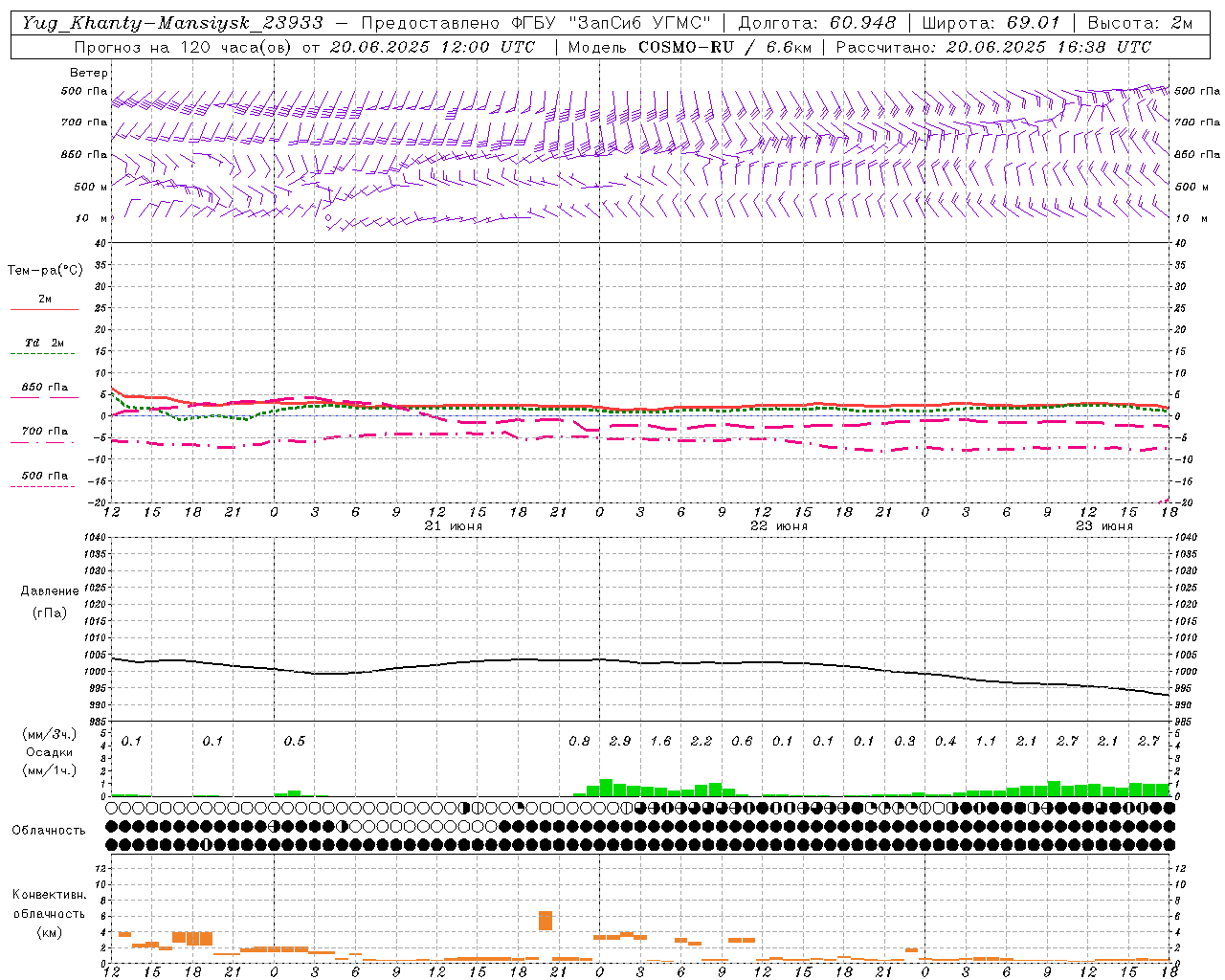
Task: Select the provider text ФГБУ "ЗапСиб УГМС"
Action: 611,23
